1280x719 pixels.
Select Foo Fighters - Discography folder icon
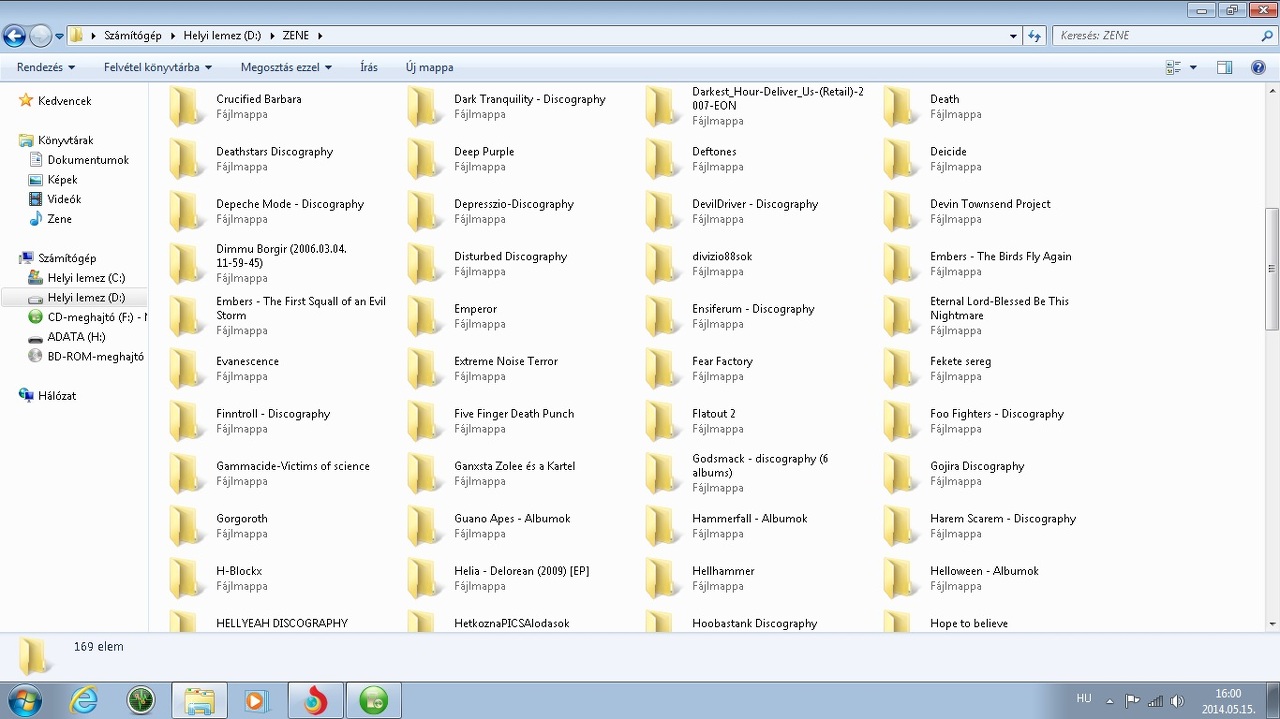(x=901, y=421)
